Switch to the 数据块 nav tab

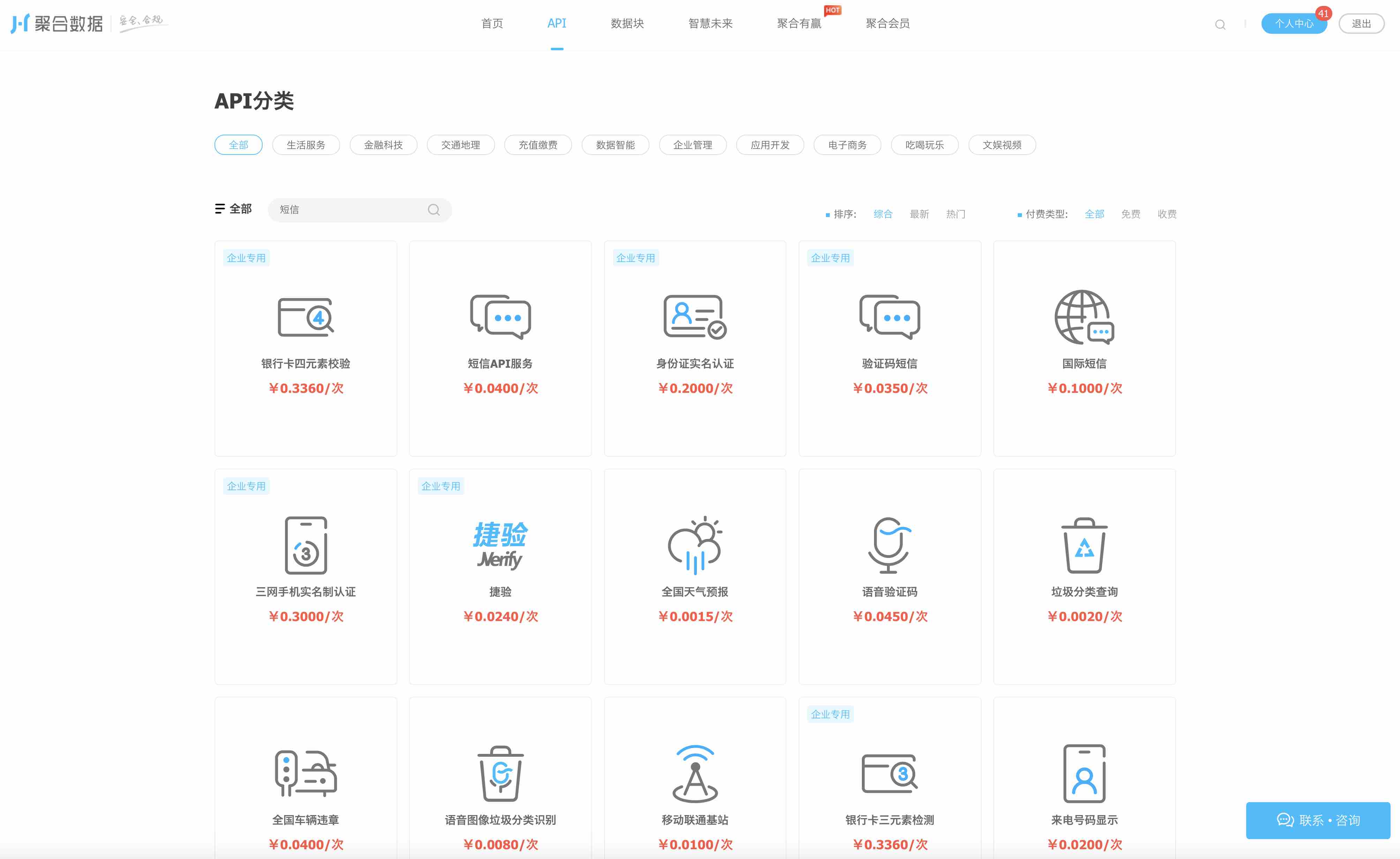627,23
